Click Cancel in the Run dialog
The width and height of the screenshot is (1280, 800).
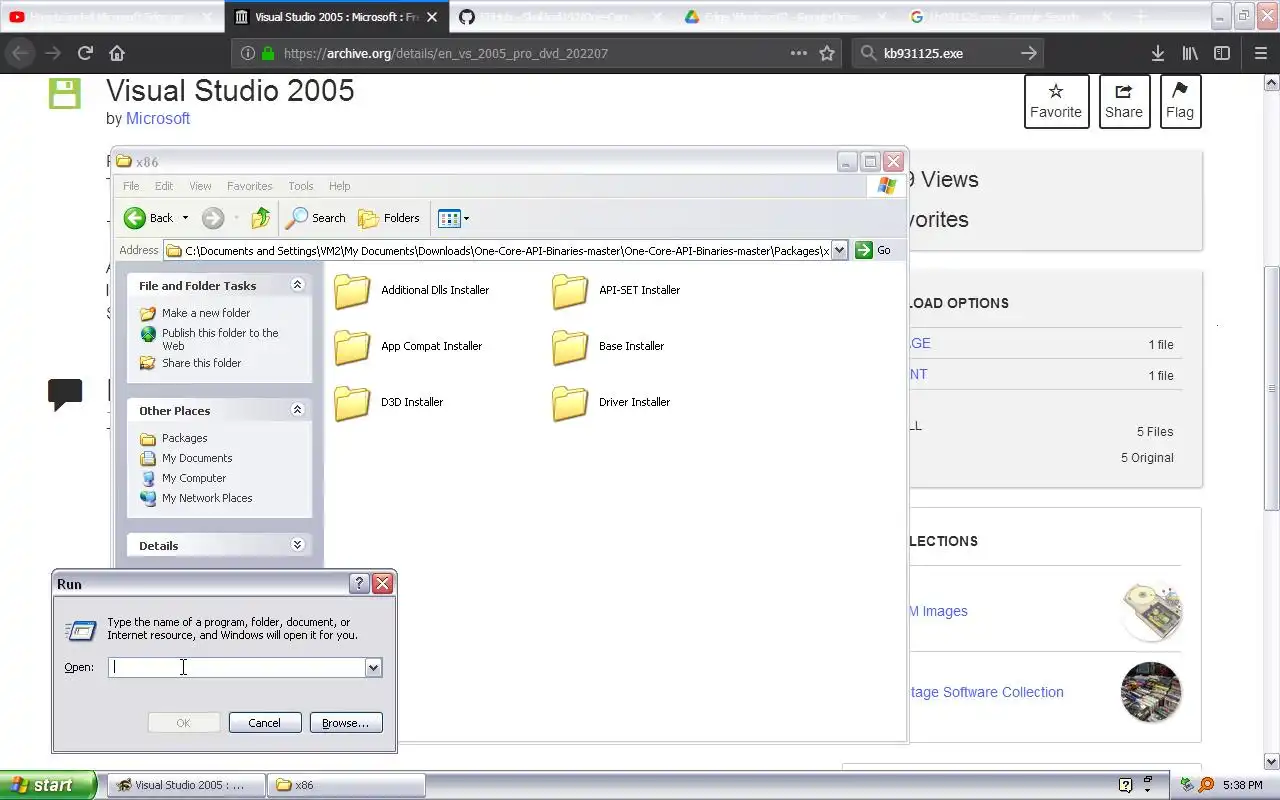coord(265,723)
